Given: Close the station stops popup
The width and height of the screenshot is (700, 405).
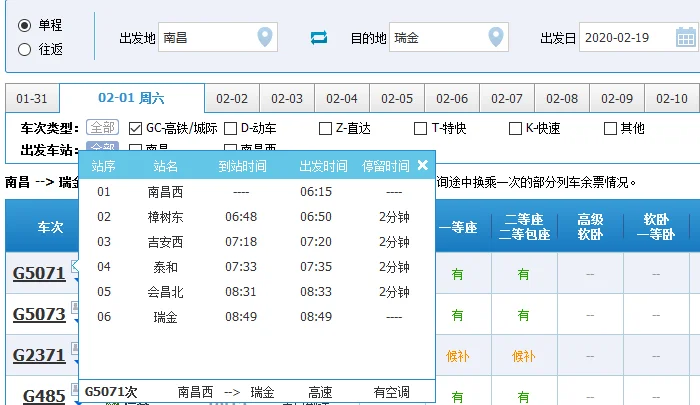Looking at the screenshot, I should click(x=423, y=166).
